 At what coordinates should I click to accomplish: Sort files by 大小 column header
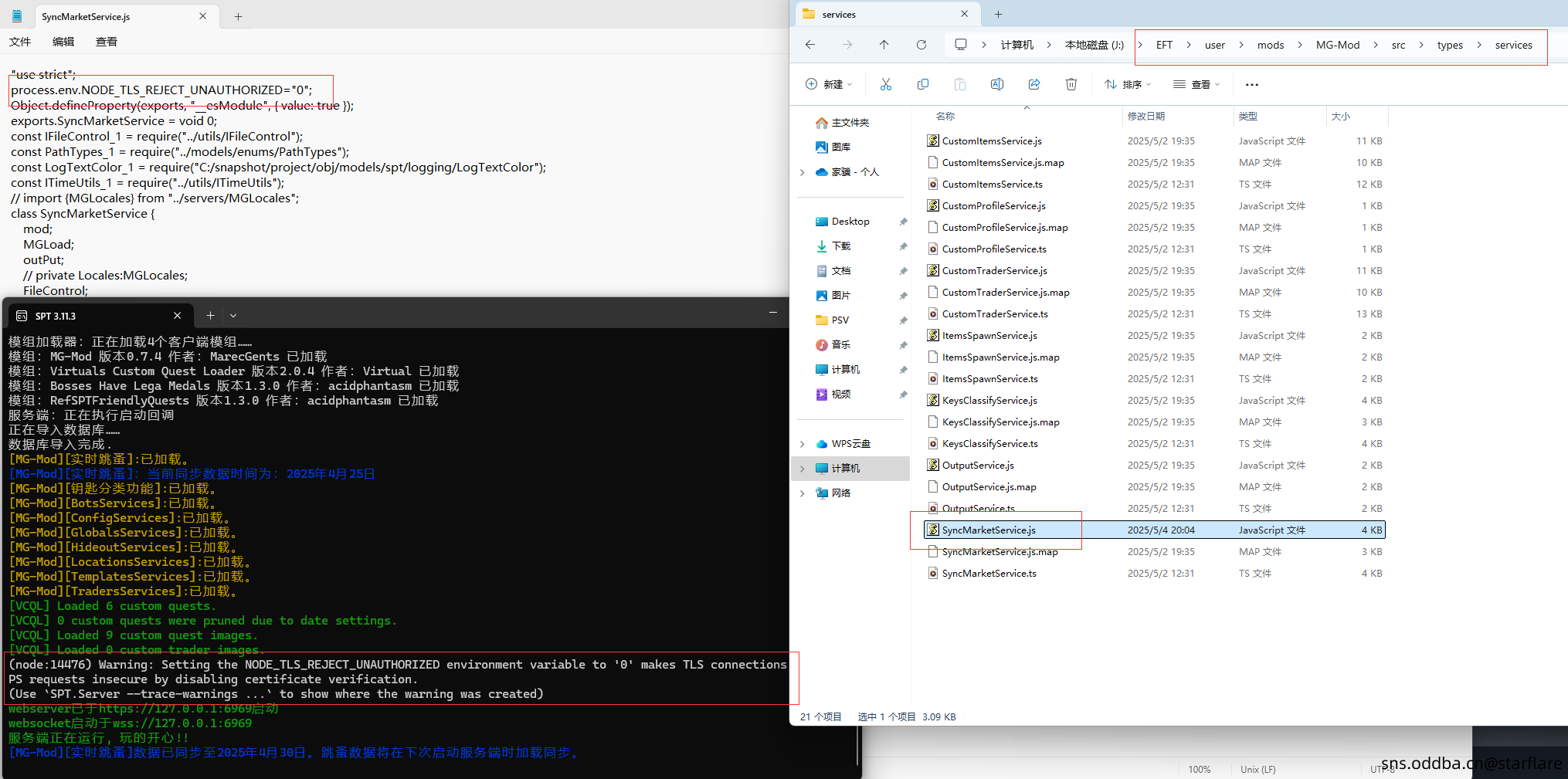pyautogui.click(x=1341, y=117)
